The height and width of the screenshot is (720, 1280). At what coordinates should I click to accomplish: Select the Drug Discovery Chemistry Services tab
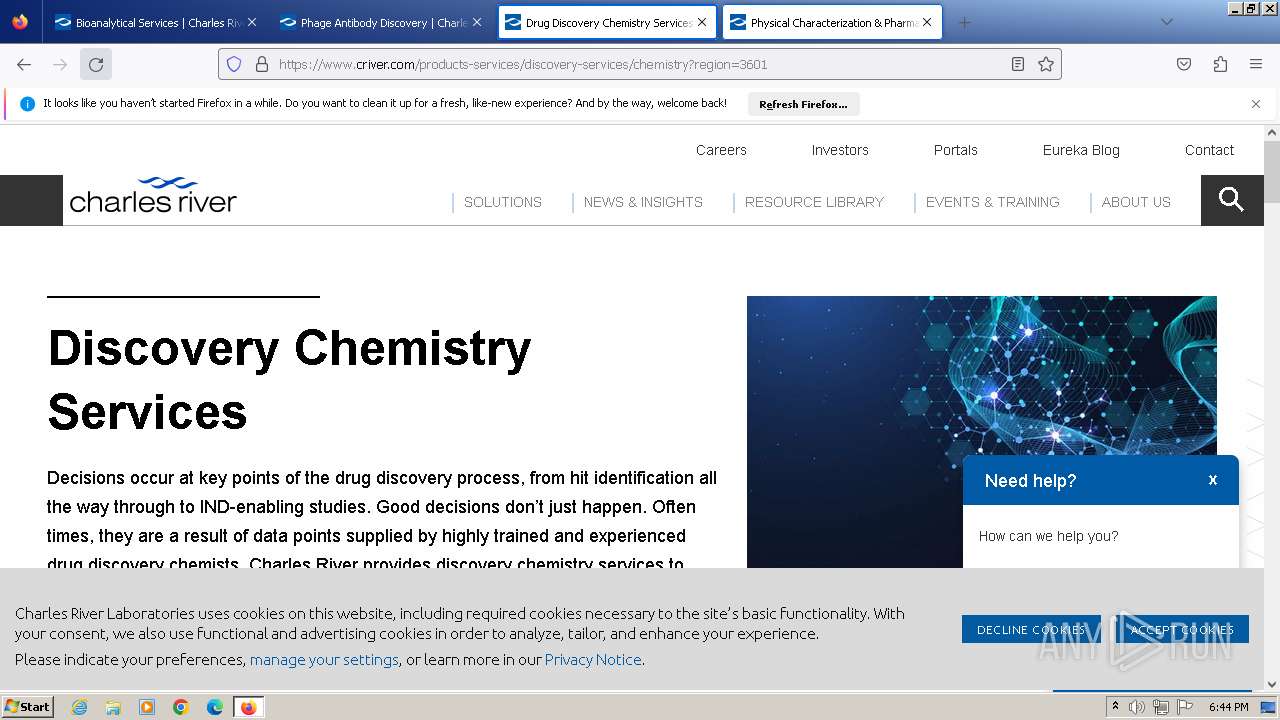(x=608, y=22)
